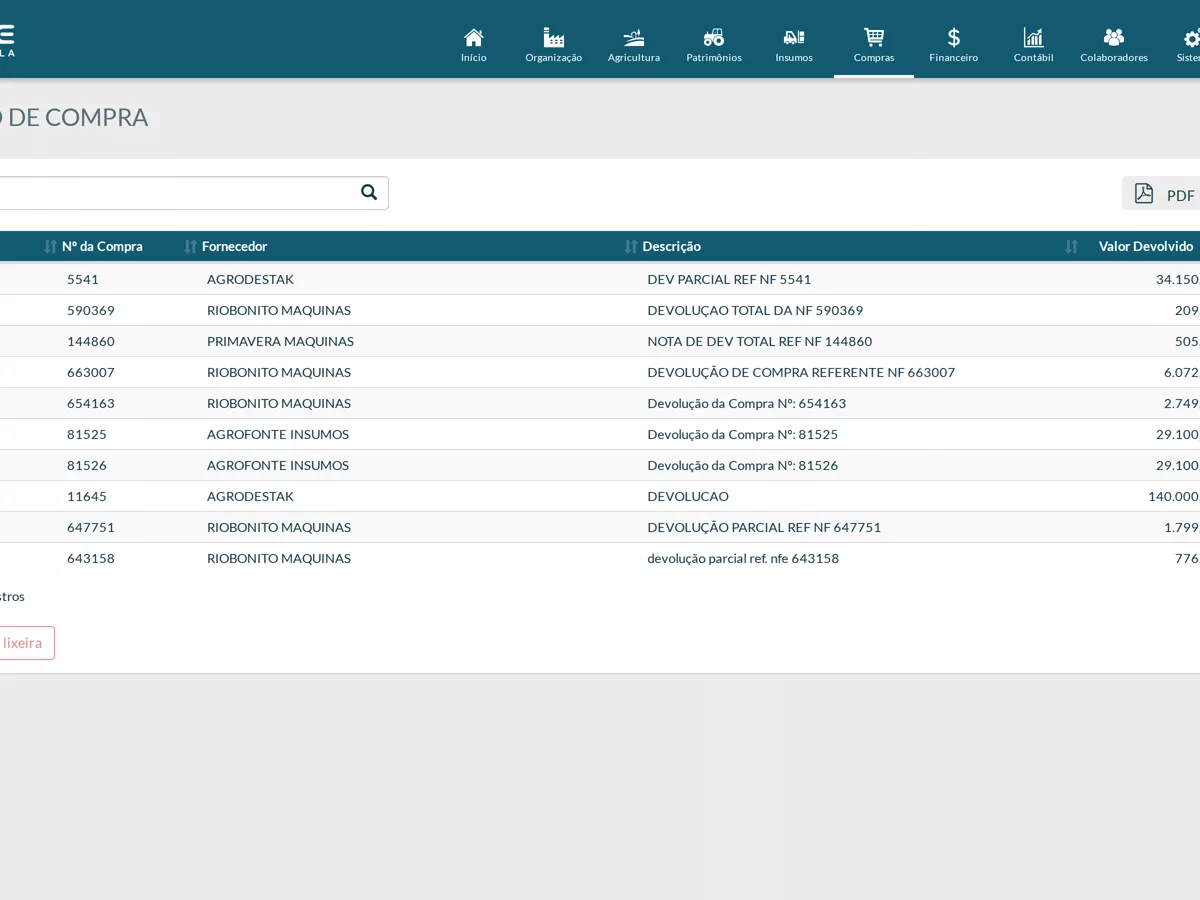The width and height of the screenshot is (1200, 900).
Task: Open the Colaboradores people icon
Action: coord(1114,38)
